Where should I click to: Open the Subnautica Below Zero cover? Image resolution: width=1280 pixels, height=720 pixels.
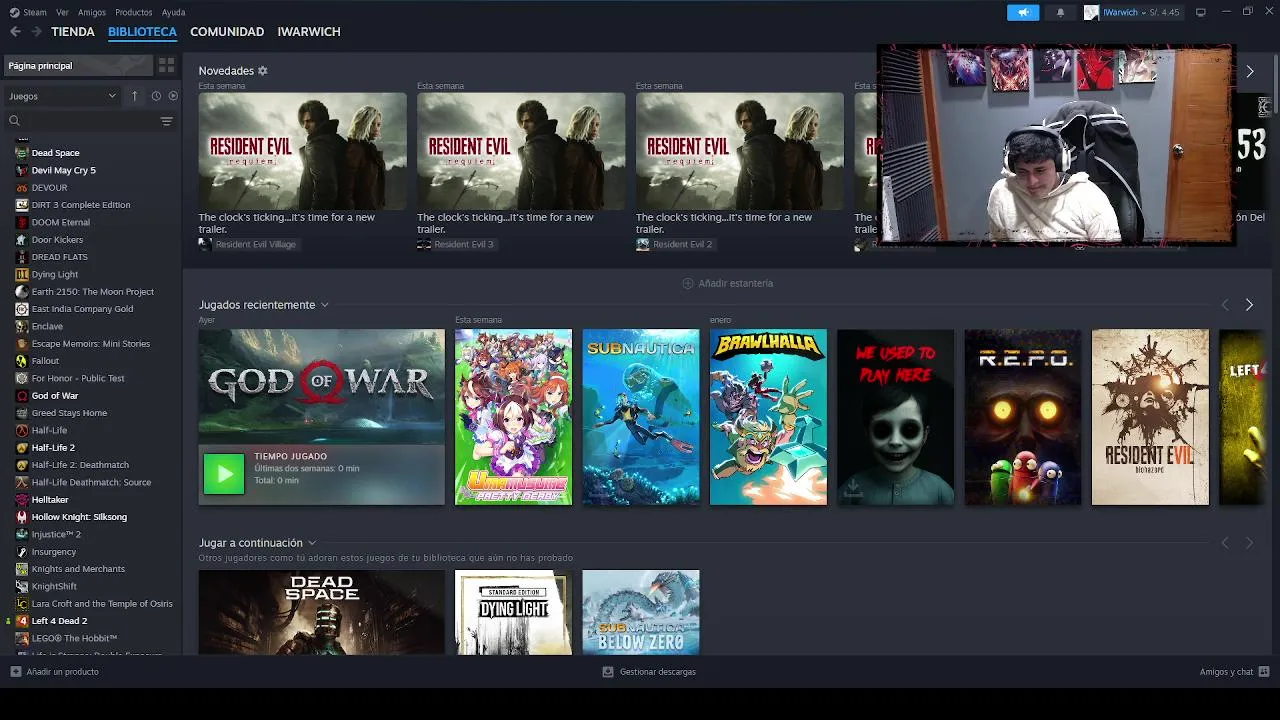(x=641, y=612)
